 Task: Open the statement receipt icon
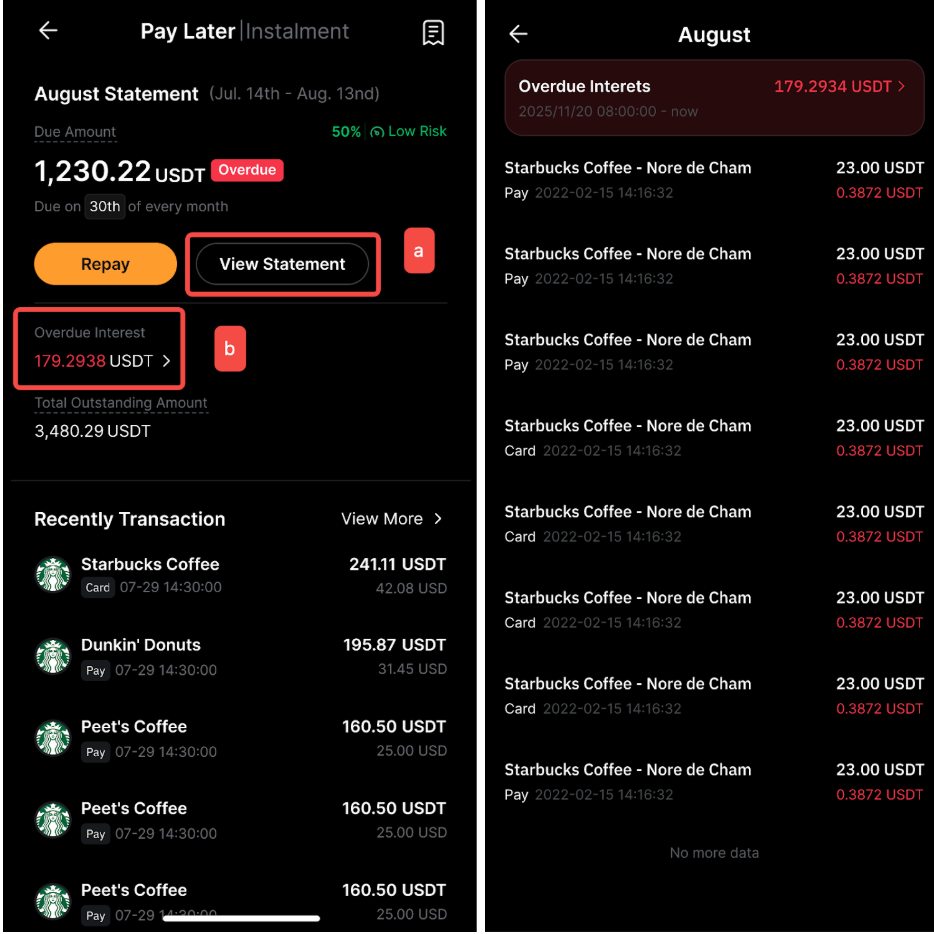433,33
